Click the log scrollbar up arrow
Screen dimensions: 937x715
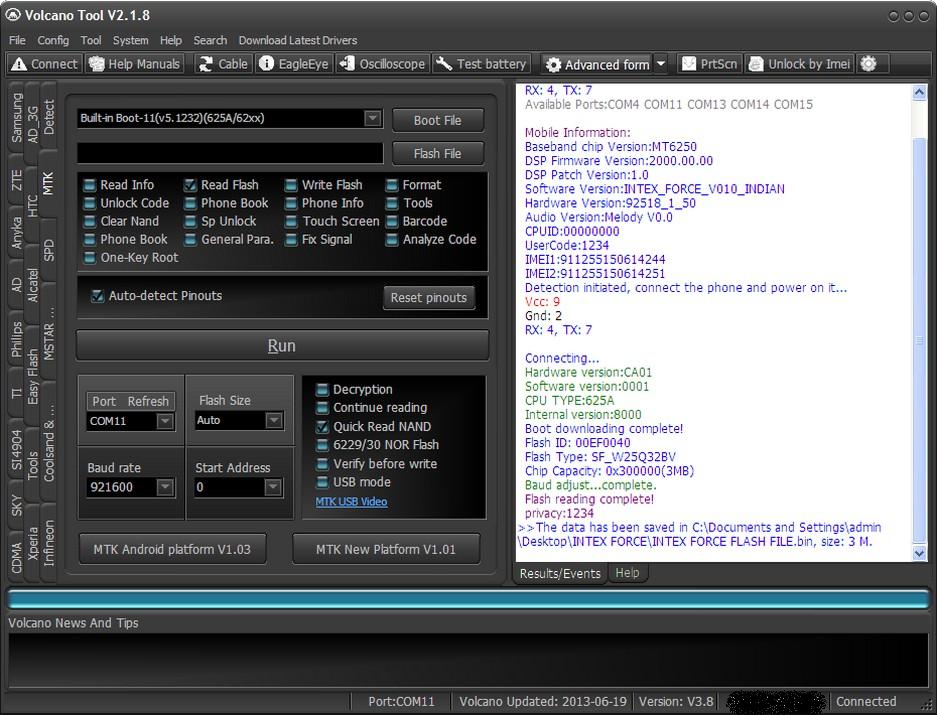point(920,92)
